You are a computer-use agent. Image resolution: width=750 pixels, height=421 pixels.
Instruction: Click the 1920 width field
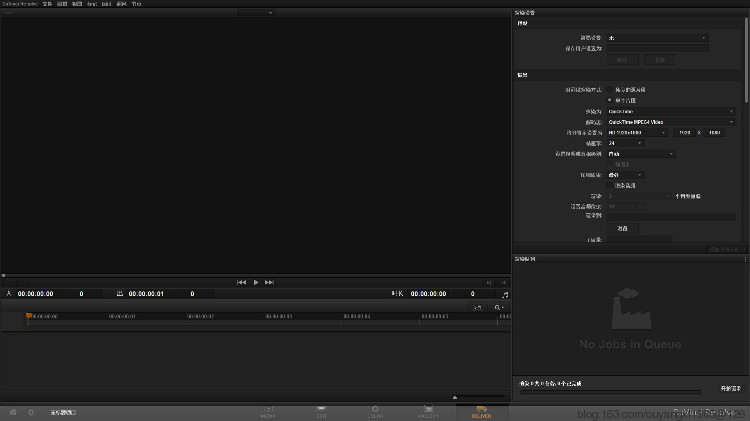(x=684, y=133)
